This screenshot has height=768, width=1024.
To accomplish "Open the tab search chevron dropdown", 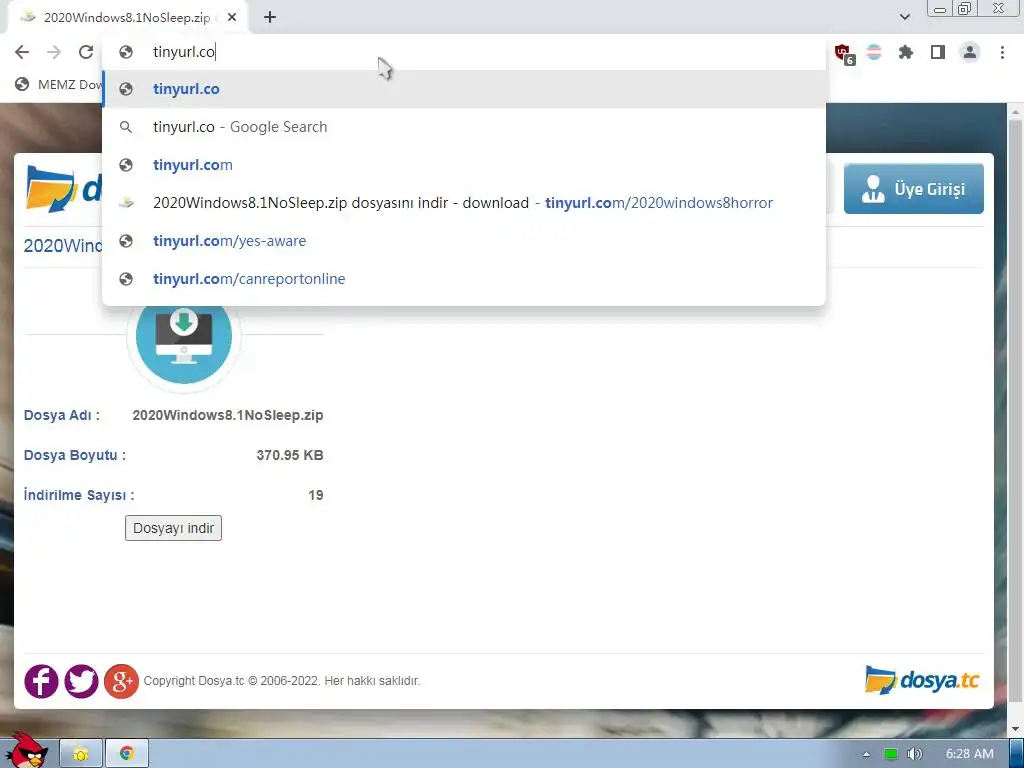I will coord(904,17).
